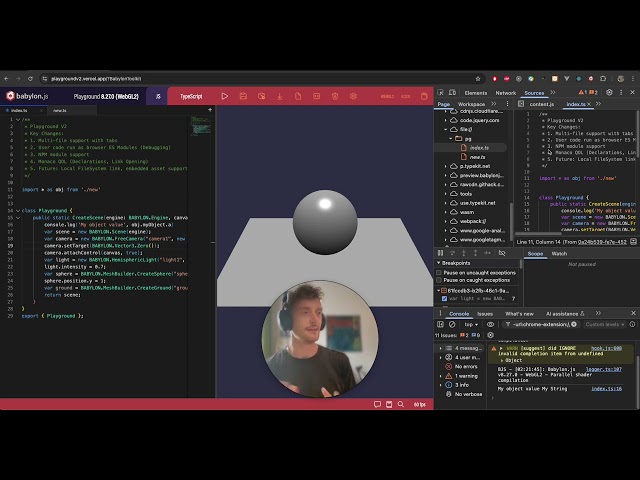640x480 pixels.
Task: Enable Pause on caught exceptions checkbox
Action: coord(439,280)
